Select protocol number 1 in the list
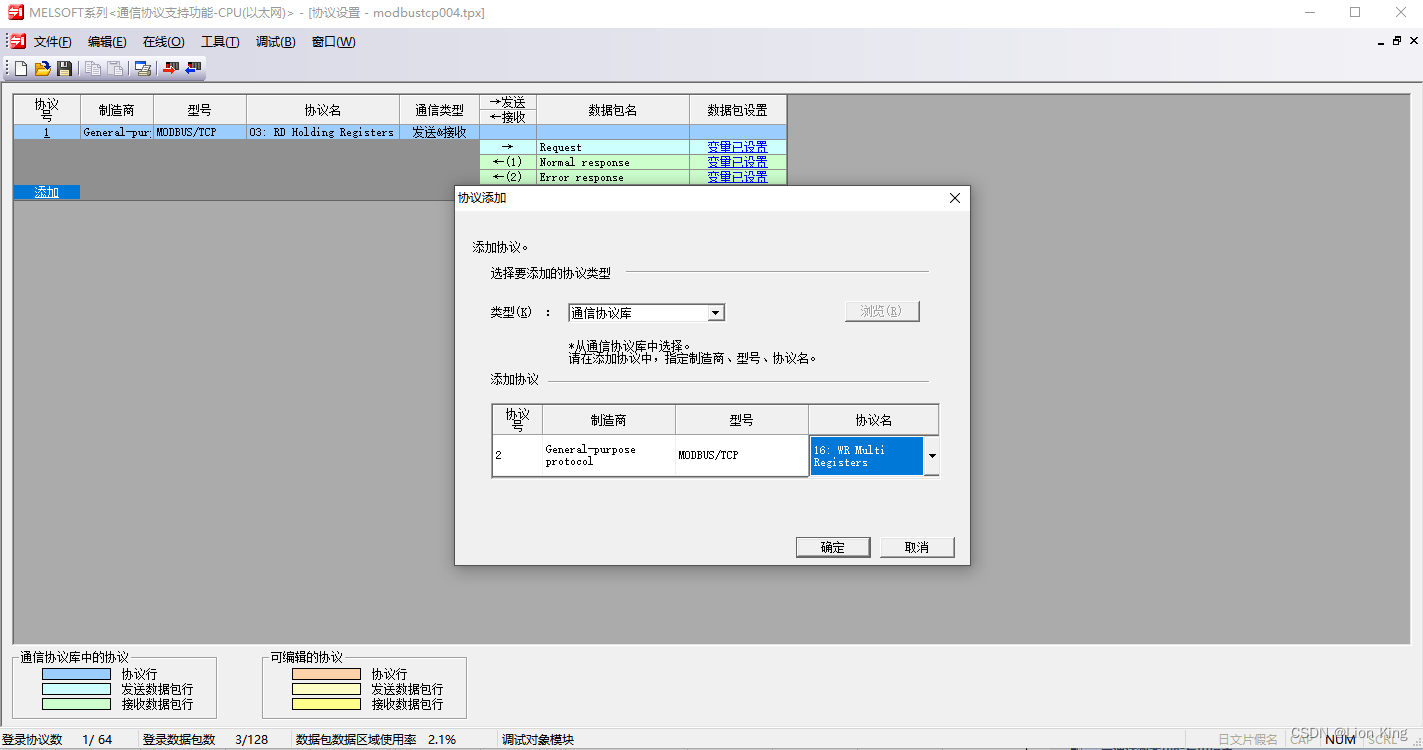Image resolution: width=1423 pixels, height=750 pixels. [46, 131]
